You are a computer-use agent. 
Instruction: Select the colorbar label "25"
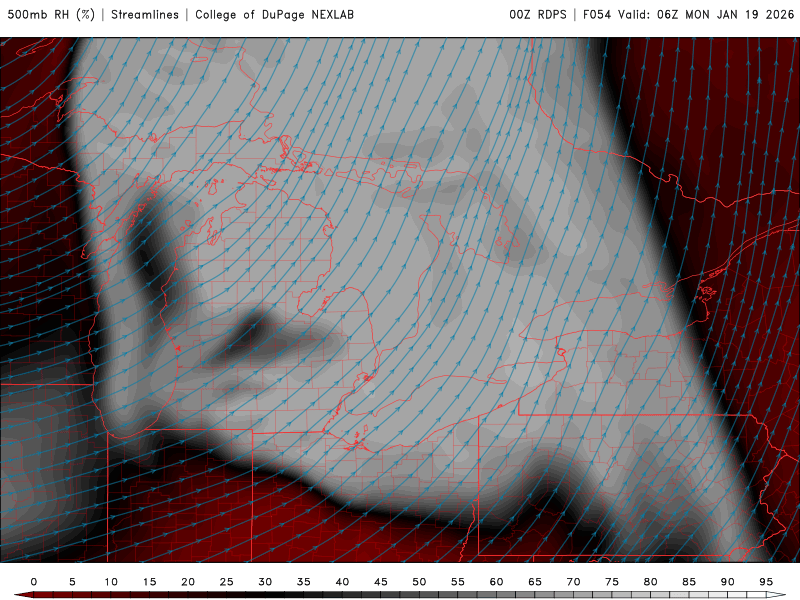pyautogui.click(x=227, y=582)
